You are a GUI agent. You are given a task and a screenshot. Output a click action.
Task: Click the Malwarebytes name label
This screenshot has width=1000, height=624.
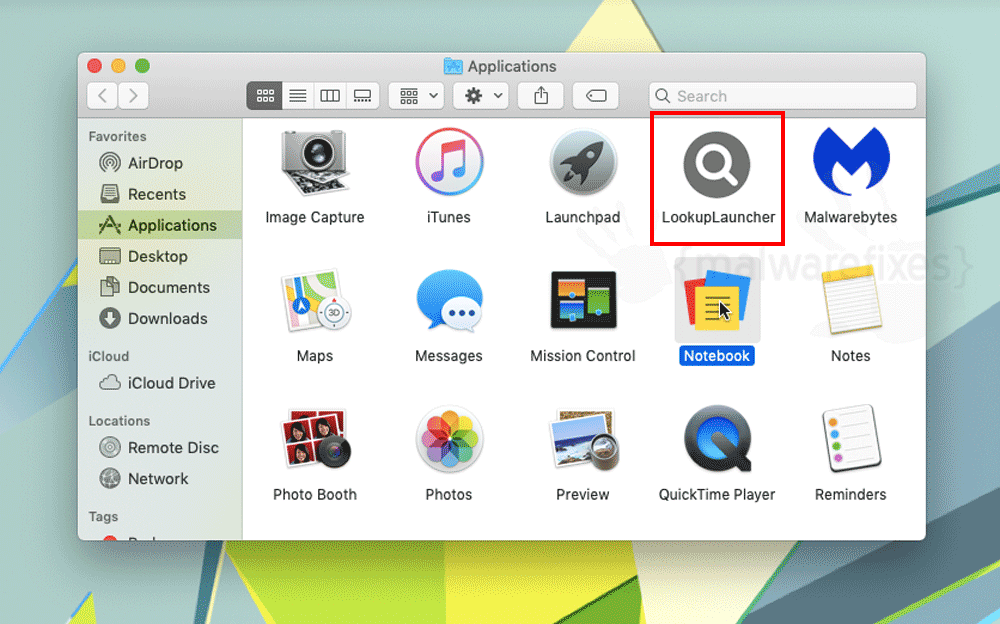[x=851, y=217]
